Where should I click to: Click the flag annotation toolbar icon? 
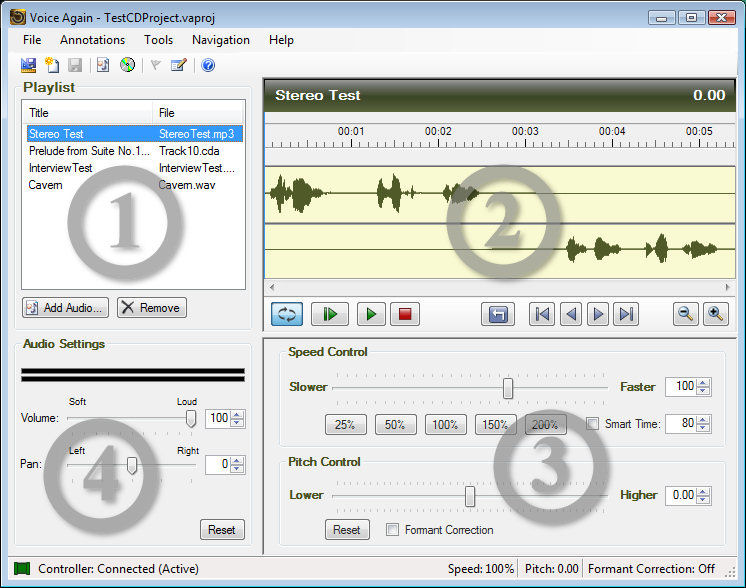click(155, 65)
